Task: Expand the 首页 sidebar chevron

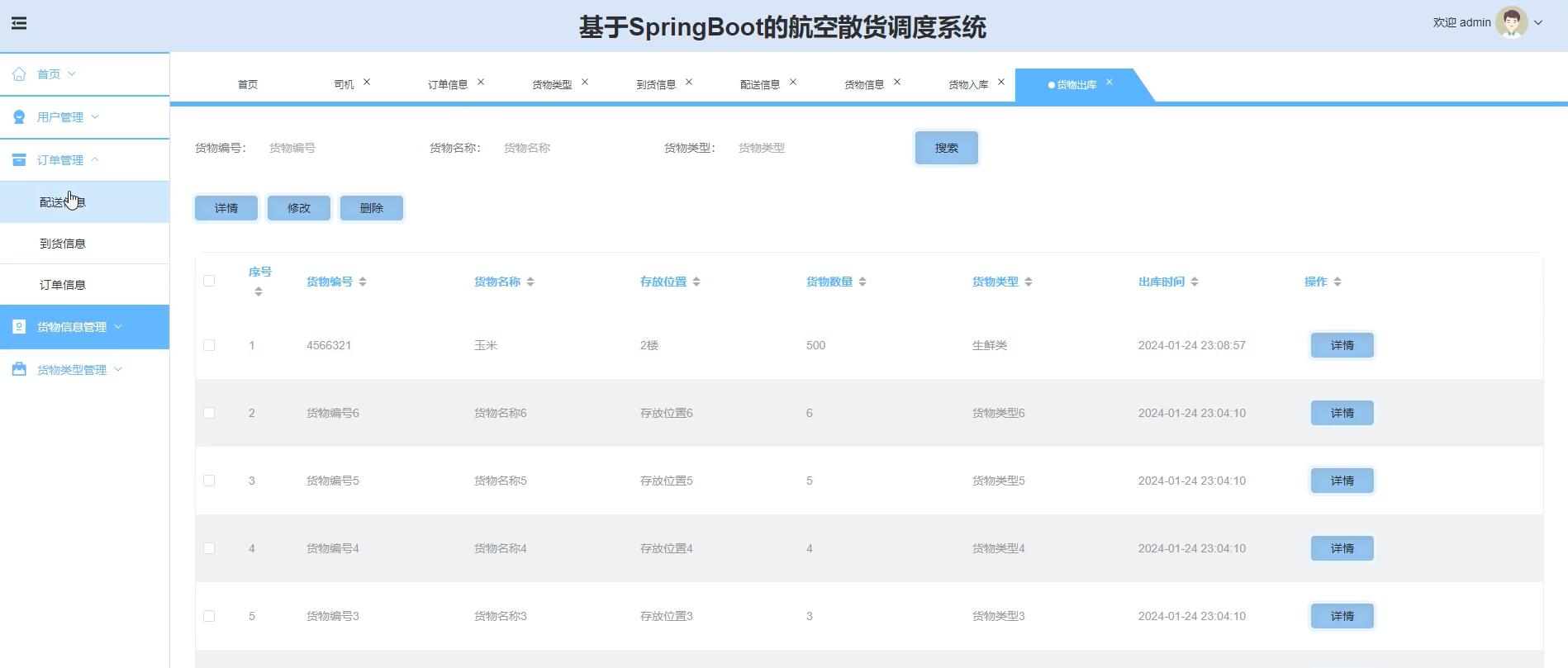Action: [x=72, y=73]
